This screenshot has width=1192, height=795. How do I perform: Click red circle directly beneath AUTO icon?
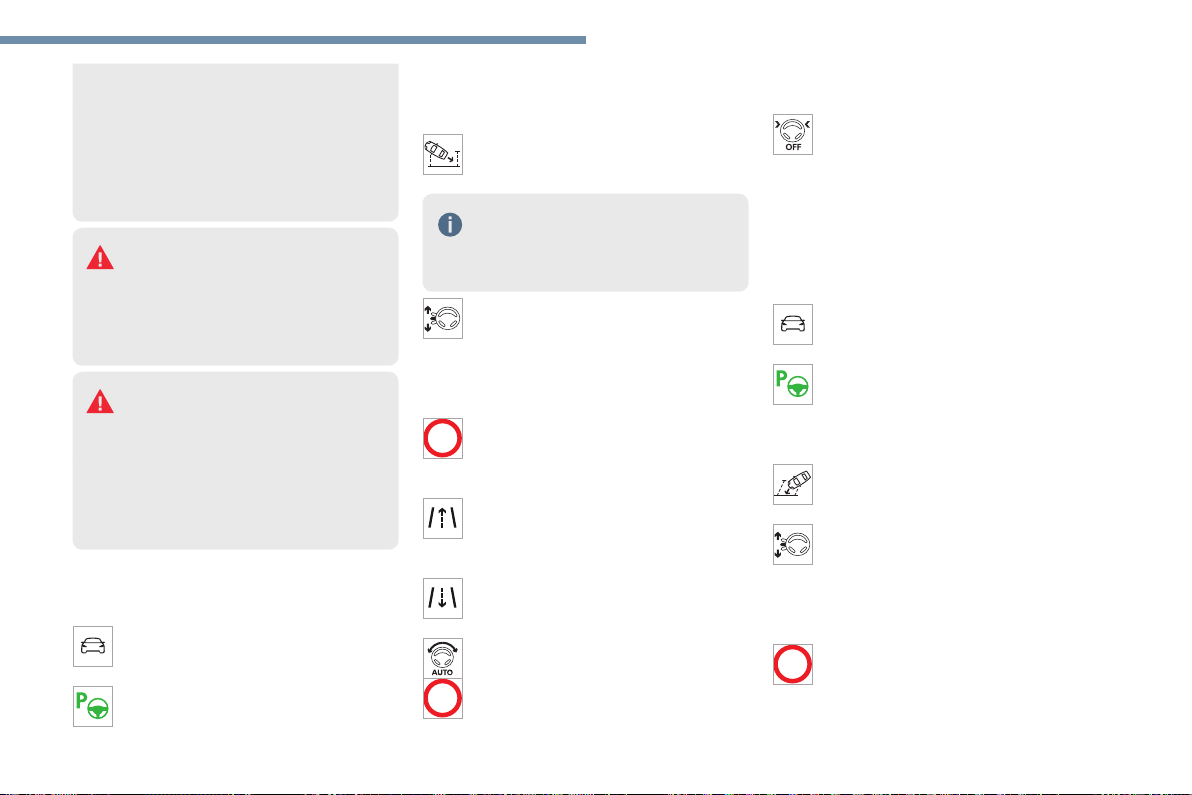443,699
